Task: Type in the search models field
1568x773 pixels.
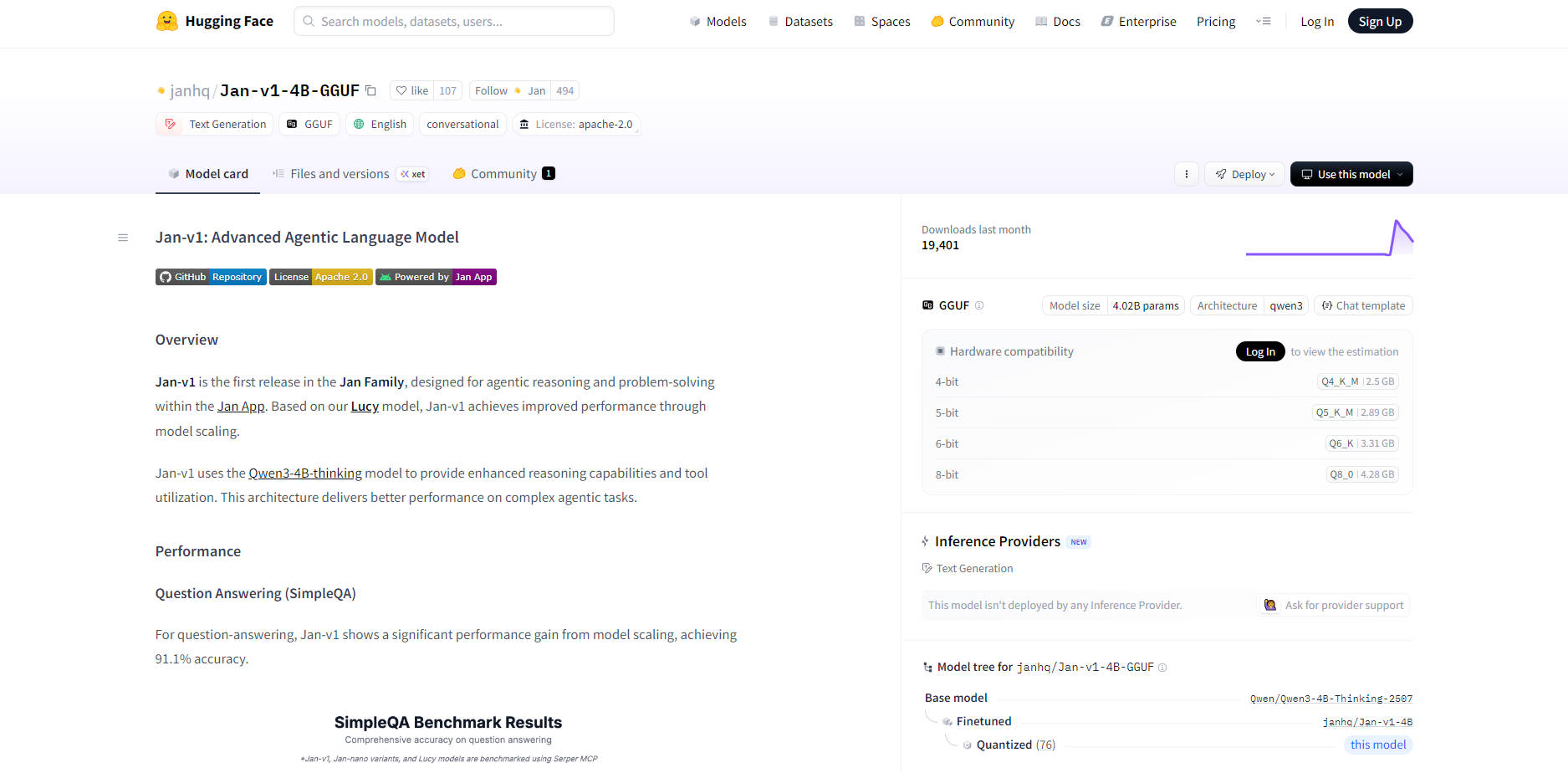Action: [454, 22]
